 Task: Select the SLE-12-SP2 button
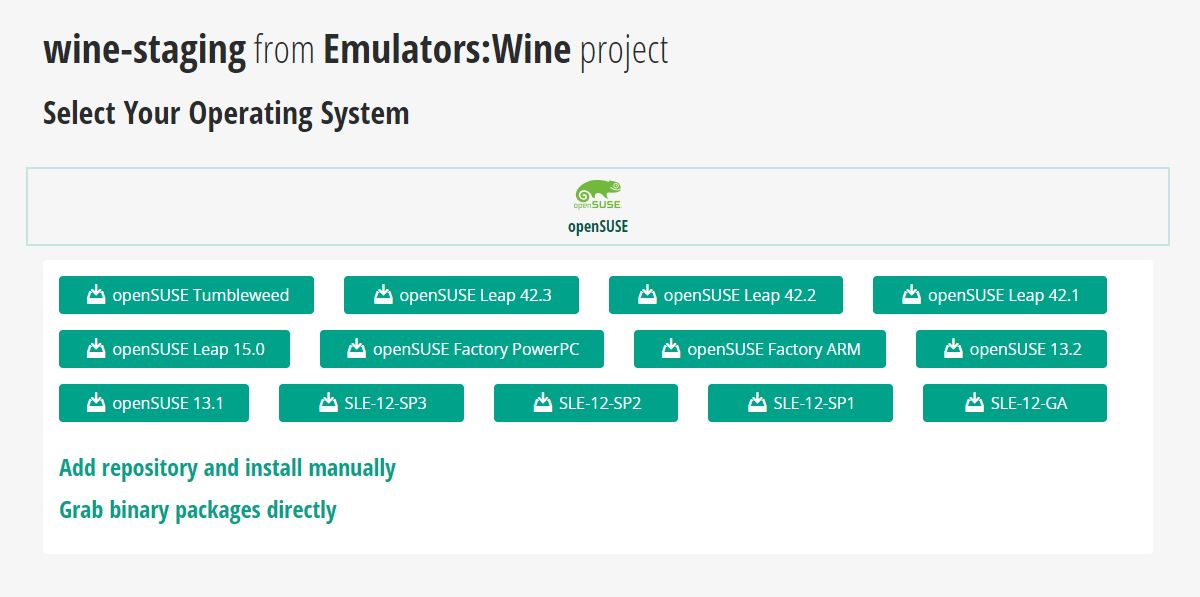(586, 403)
